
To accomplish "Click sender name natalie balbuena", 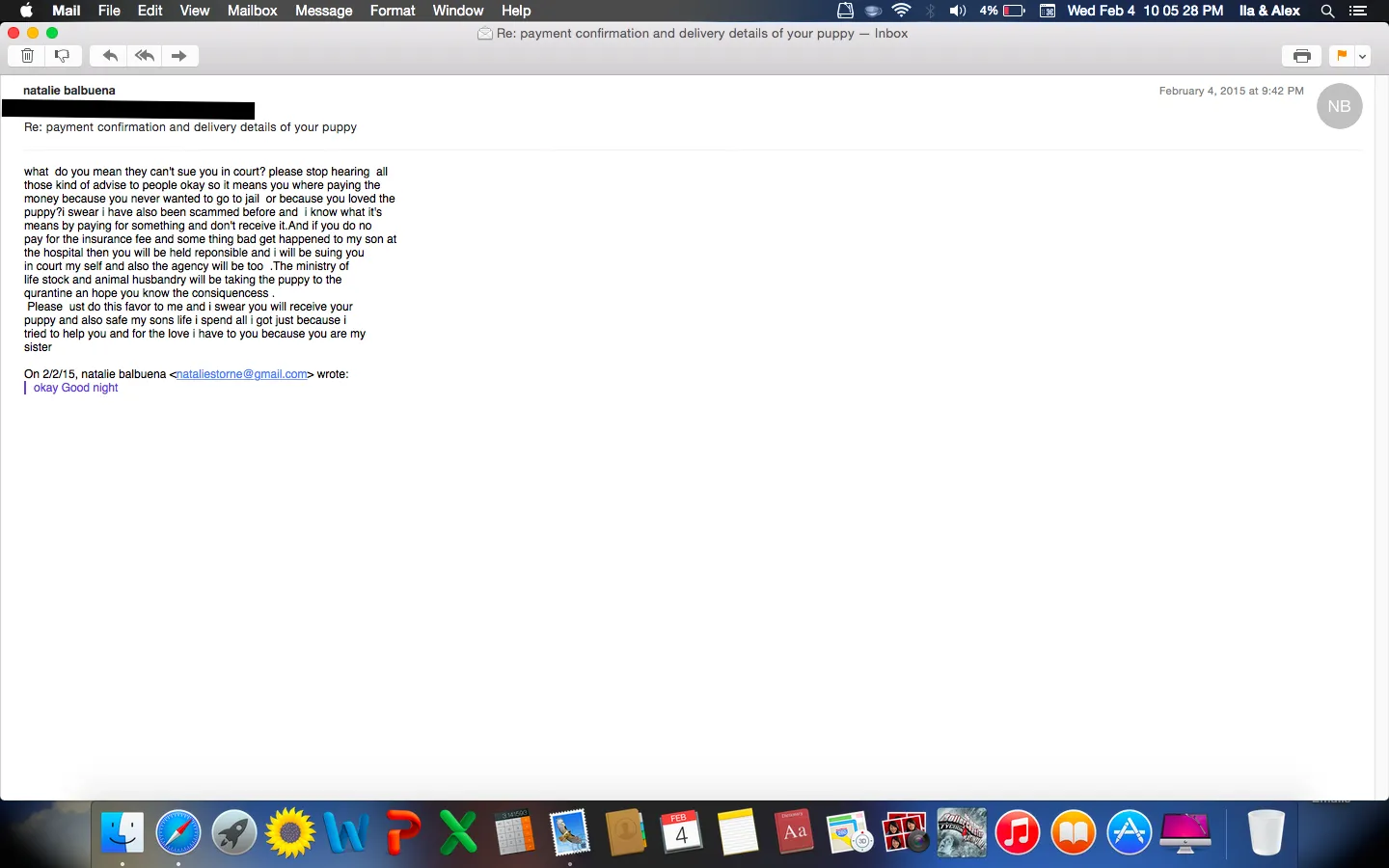I will click(x=69, y=91).
